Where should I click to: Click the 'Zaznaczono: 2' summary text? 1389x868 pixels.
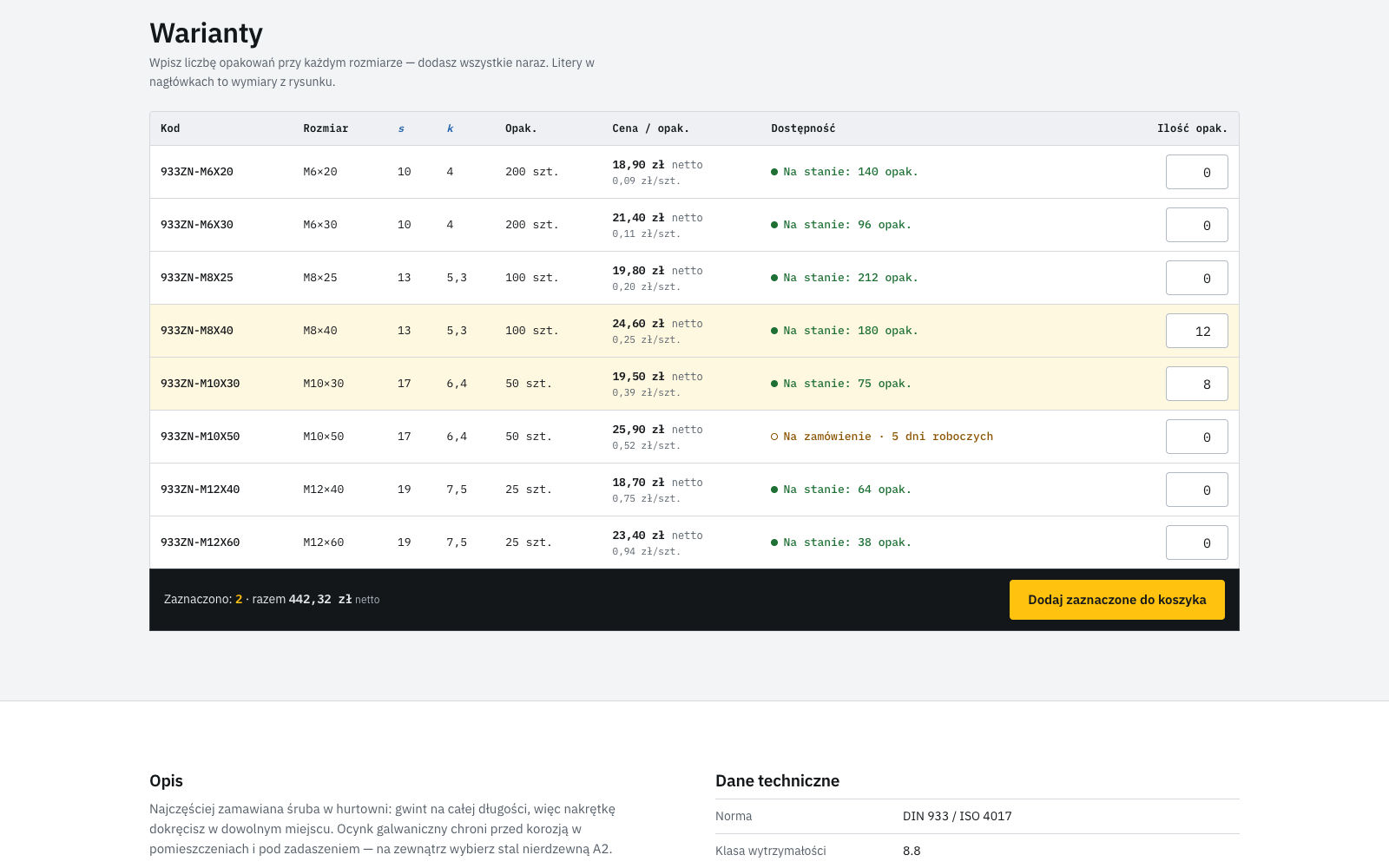[203, 600]
